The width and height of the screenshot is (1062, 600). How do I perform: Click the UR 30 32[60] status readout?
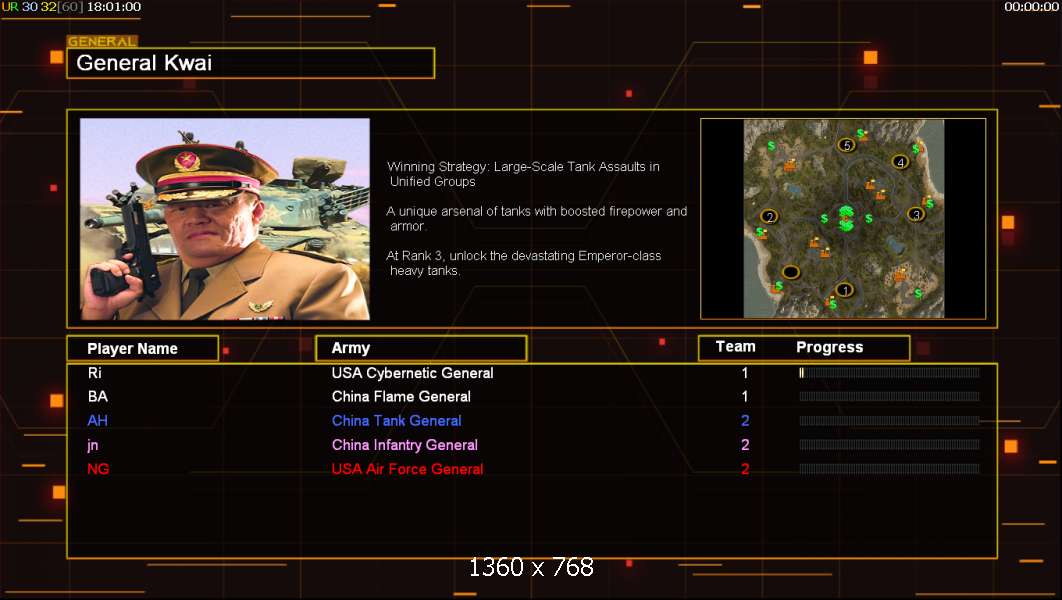[x=41, y=7]
